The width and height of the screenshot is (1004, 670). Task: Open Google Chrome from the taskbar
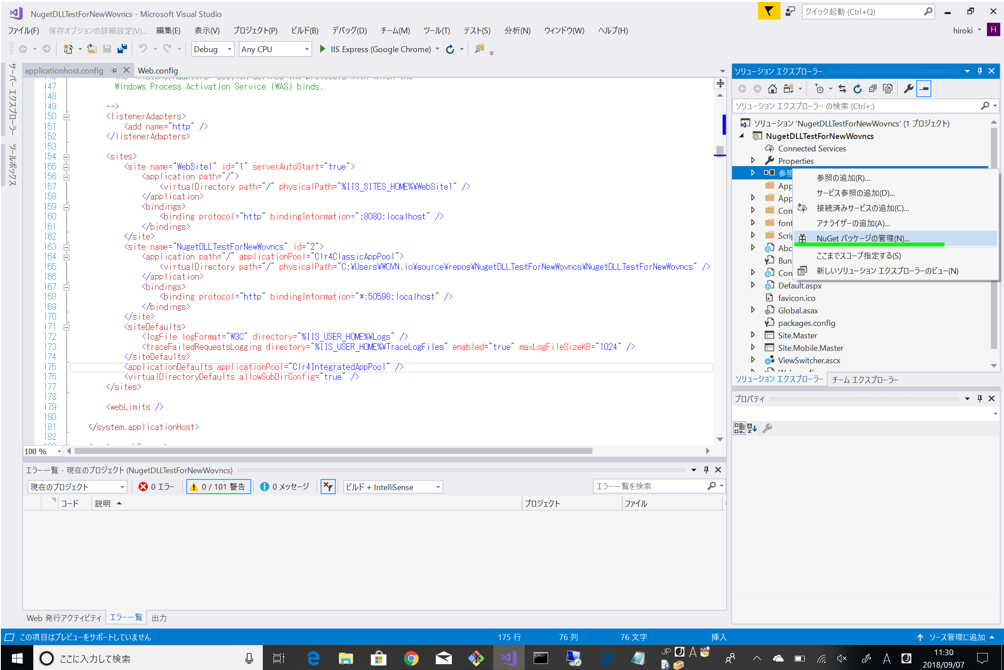411,658
